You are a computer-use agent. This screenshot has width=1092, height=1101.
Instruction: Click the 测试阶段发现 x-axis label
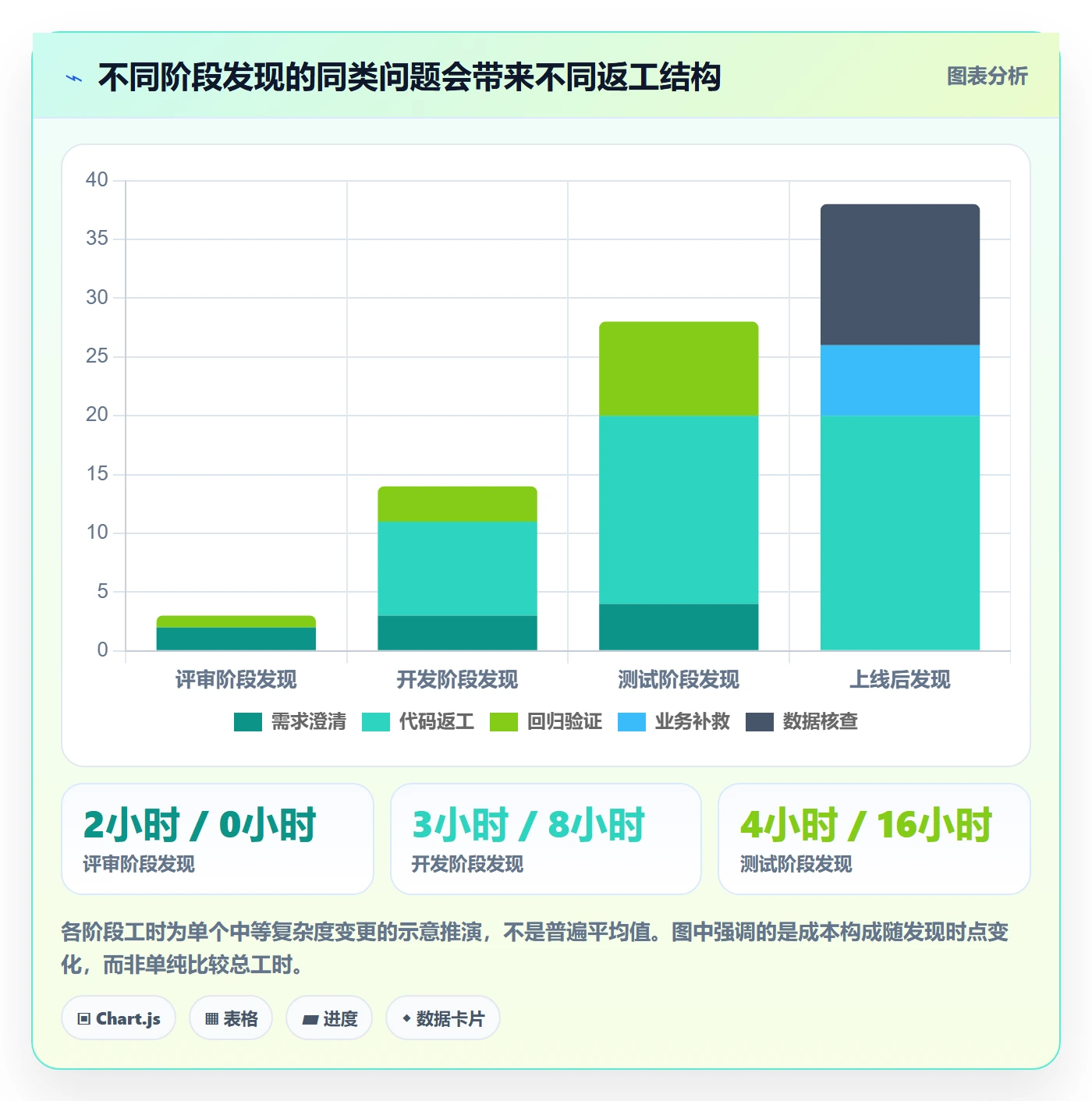[x=679, y=680]
